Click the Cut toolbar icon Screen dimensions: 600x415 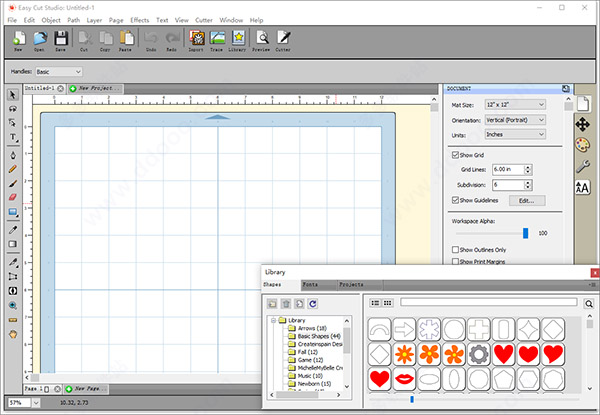[84, 41]
